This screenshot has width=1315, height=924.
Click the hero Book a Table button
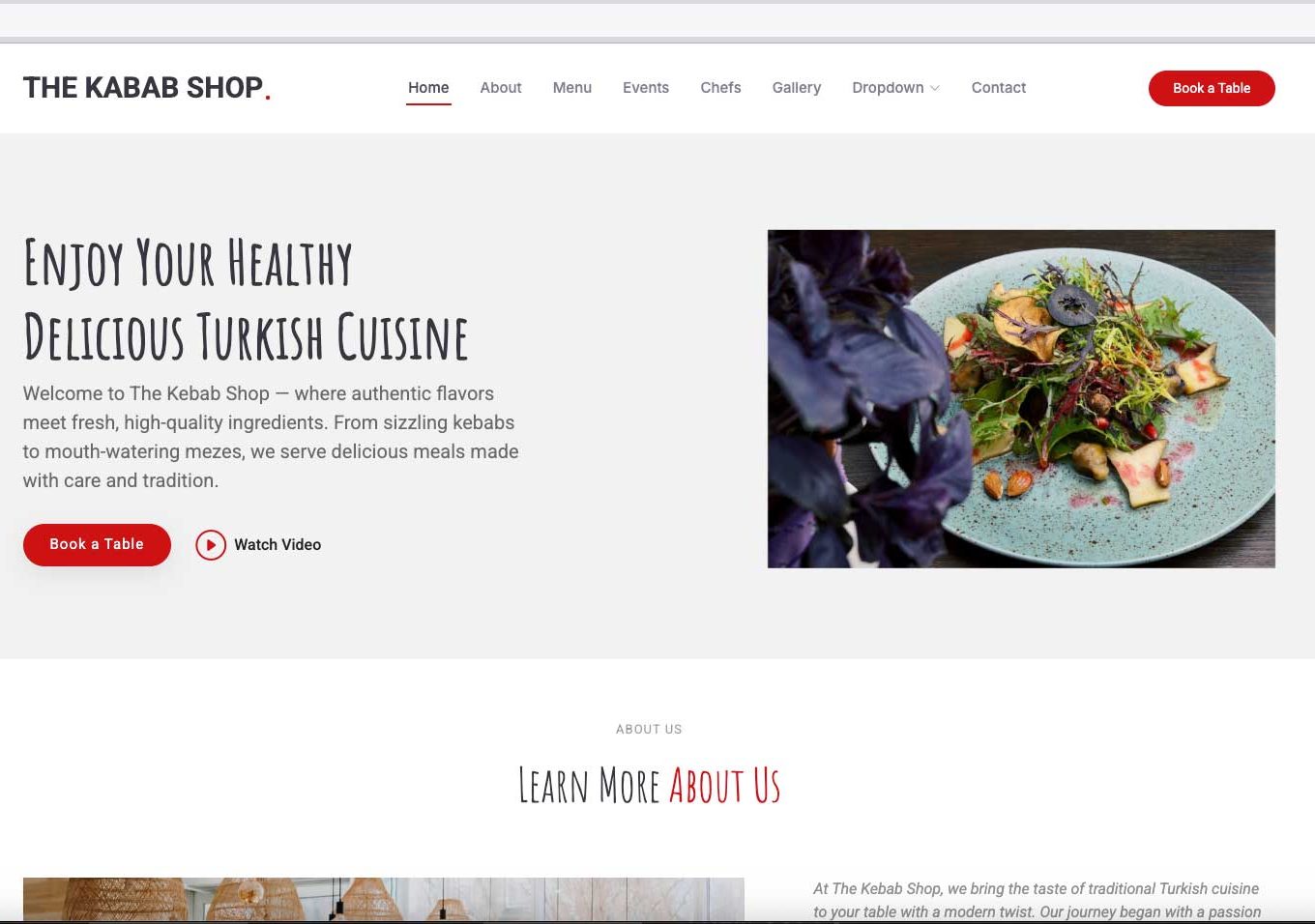[97, 544]
